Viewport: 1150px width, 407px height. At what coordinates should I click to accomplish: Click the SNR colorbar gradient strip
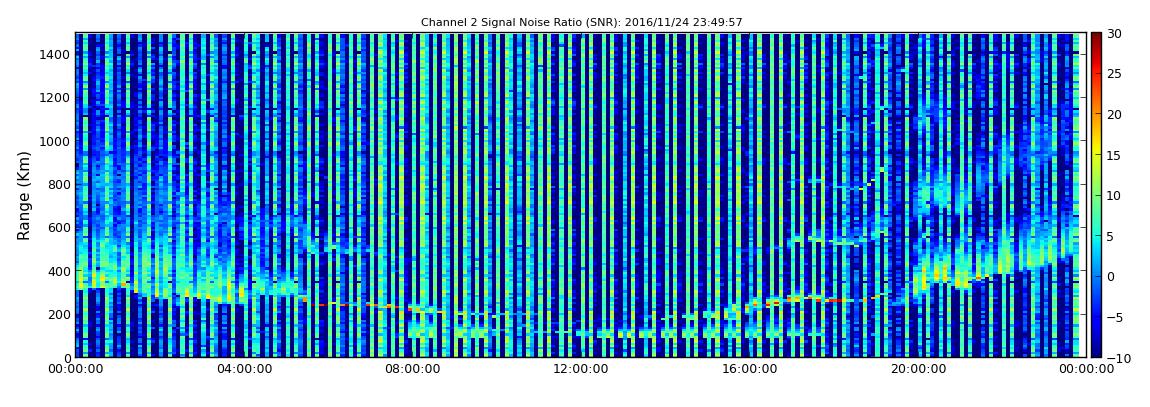point(1096,195)
